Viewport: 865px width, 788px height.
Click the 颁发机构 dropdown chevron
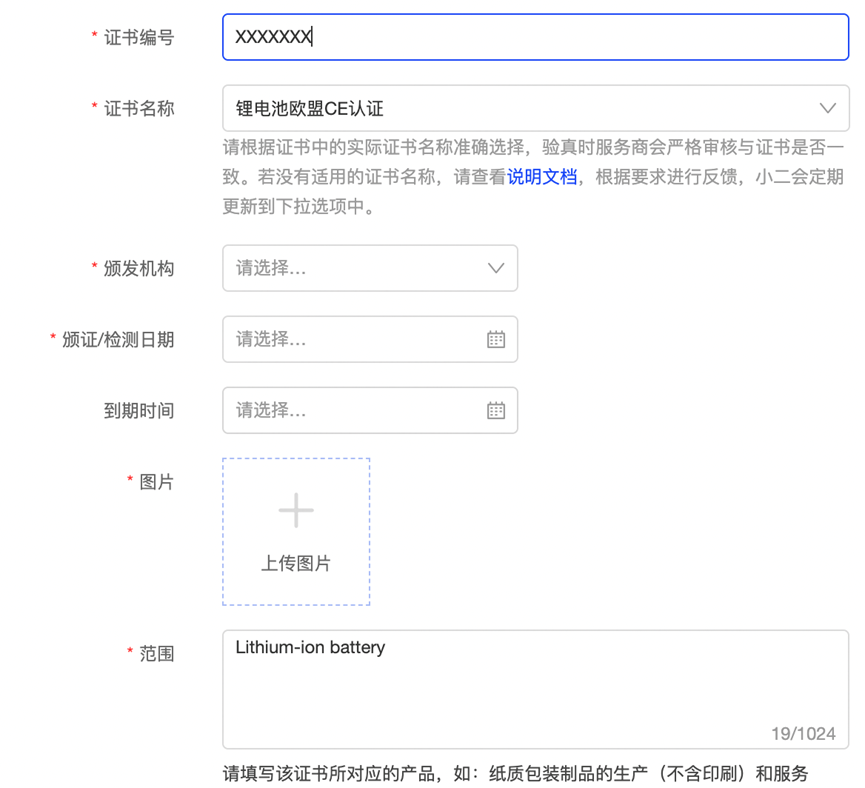(x=496, y=268)
